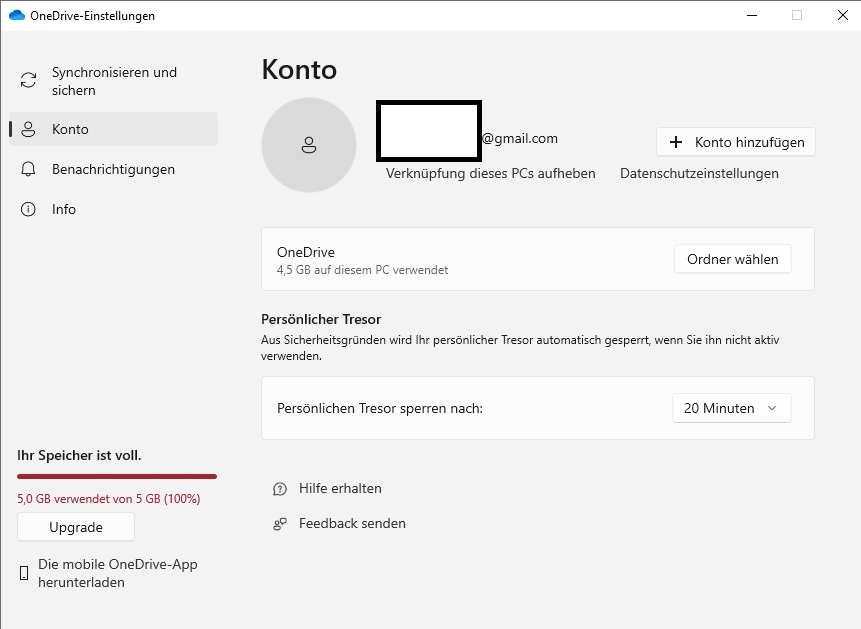The image size is (861, 629).
Task: Click the feedback people icon
Action: click(280, 524)
